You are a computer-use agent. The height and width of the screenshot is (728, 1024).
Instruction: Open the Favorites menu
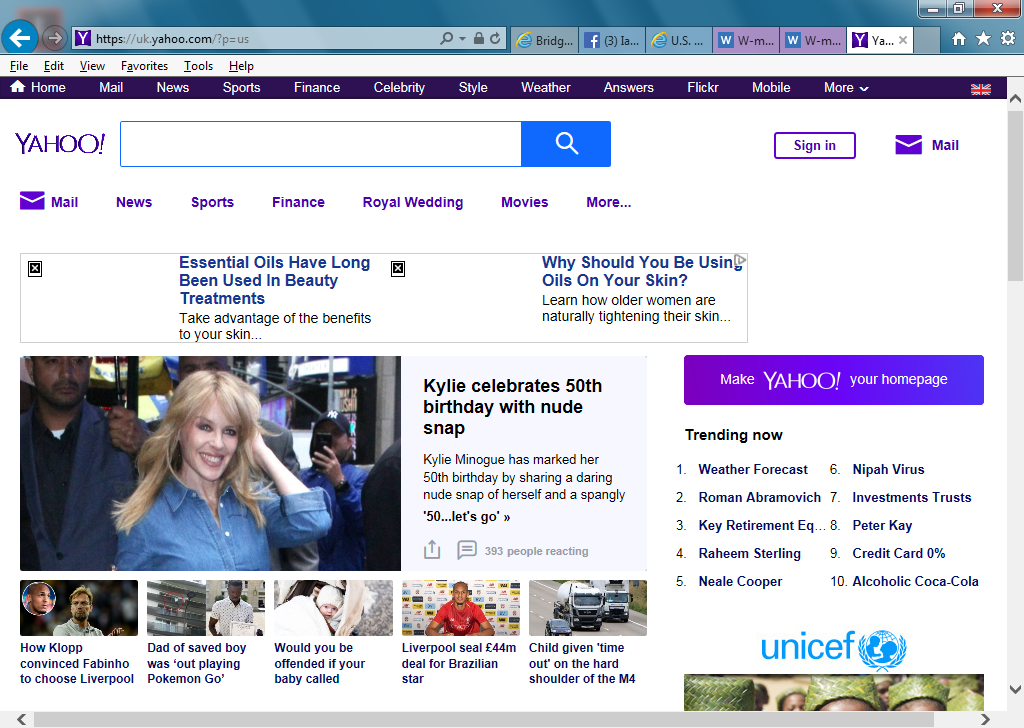pyautogui.click(x=144, y=66)
